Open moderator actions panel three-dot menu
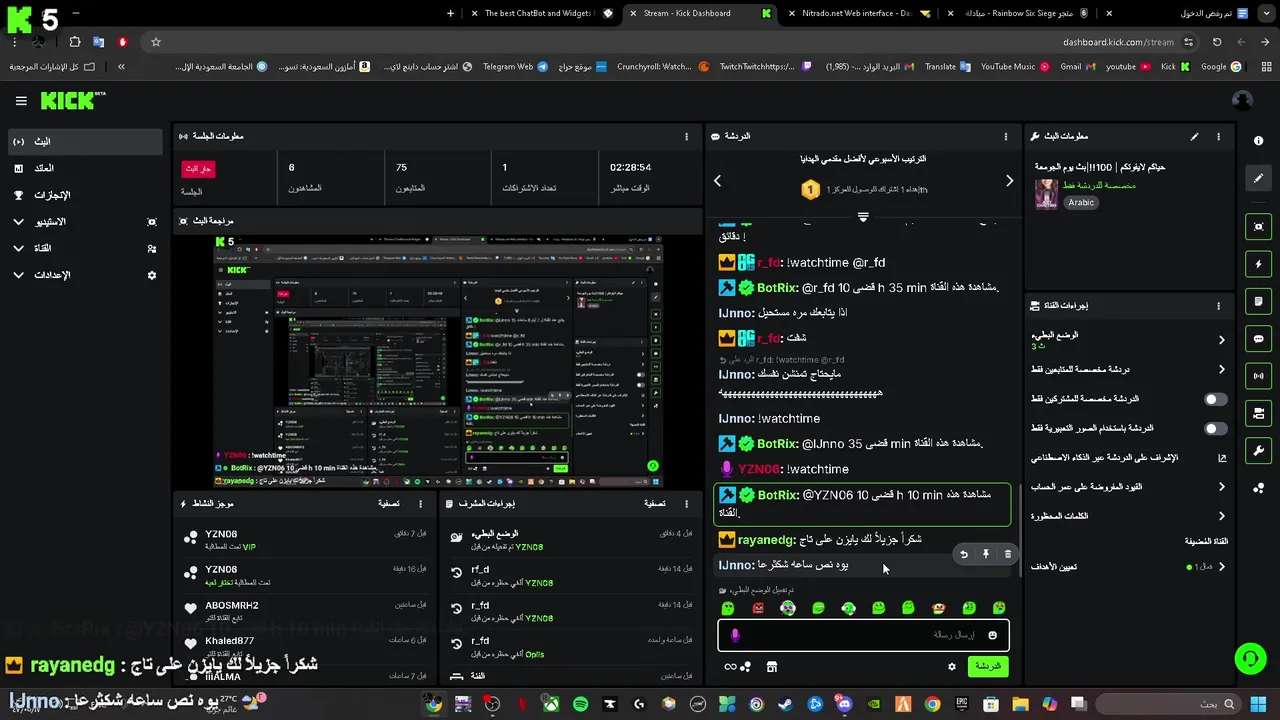1280x720 pixels. tap(686, 504)
